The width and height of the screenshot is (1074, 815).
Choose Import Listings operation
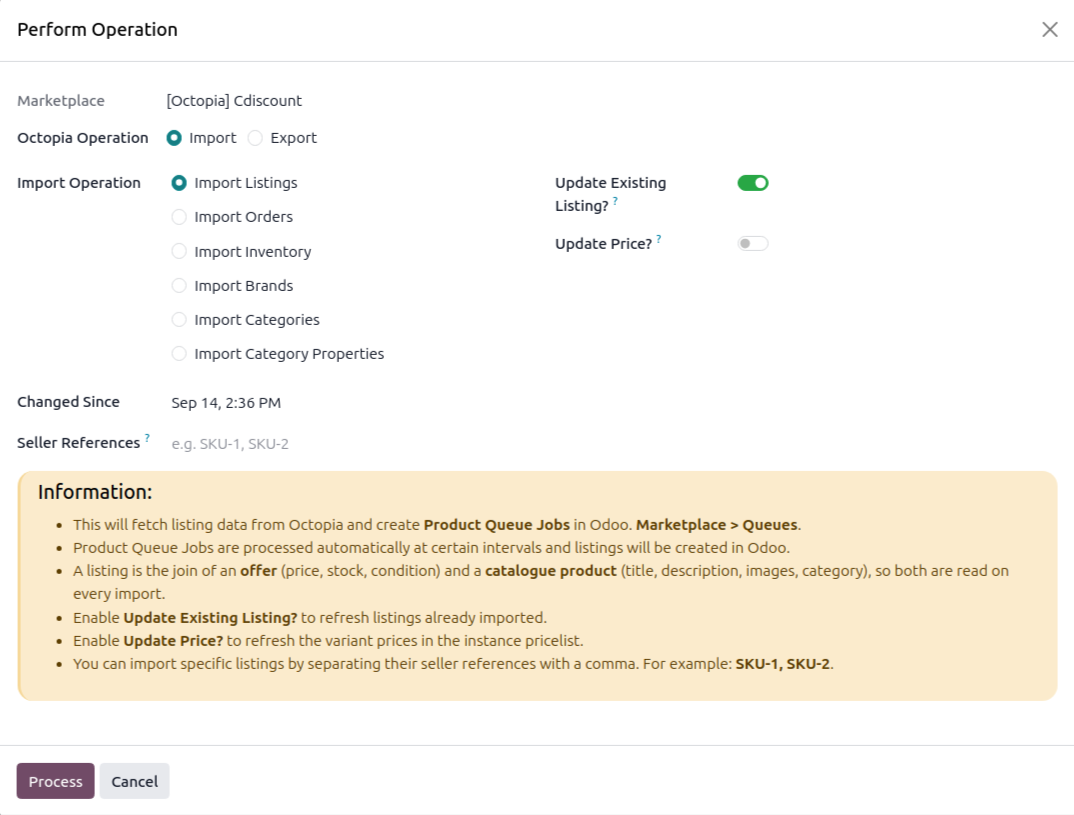point(179,183)
